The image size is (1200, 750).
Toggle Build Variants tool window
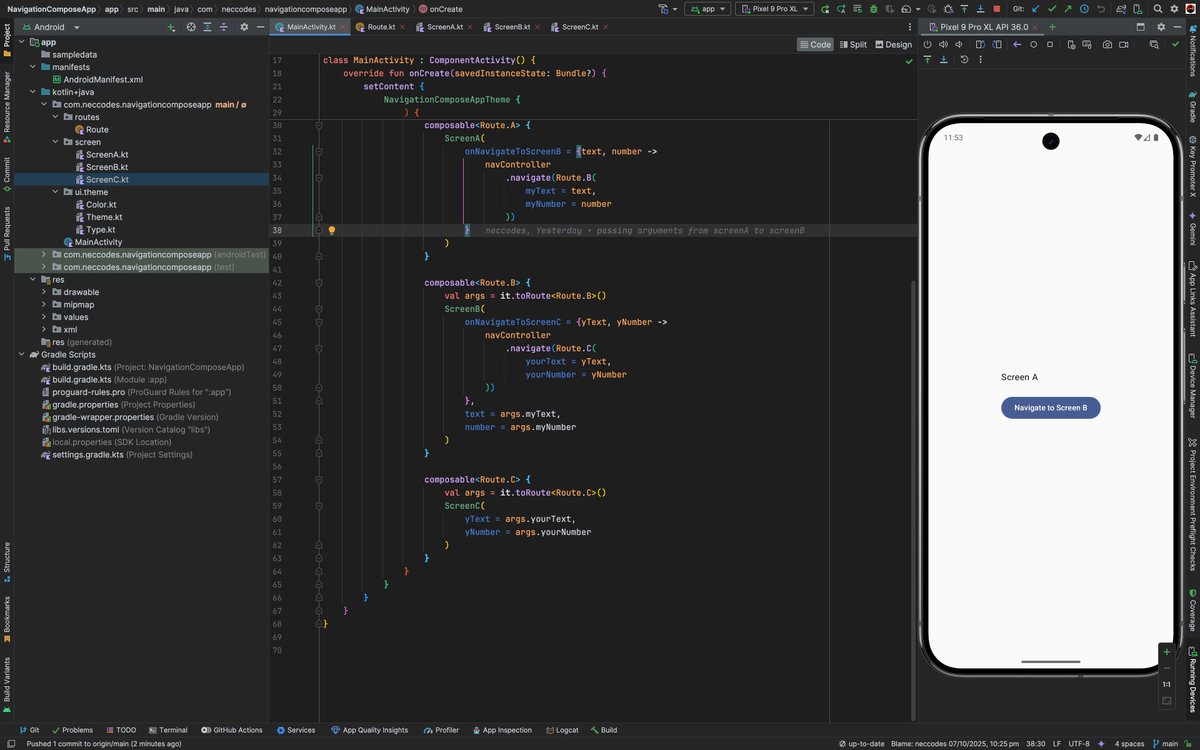point(7,685)
